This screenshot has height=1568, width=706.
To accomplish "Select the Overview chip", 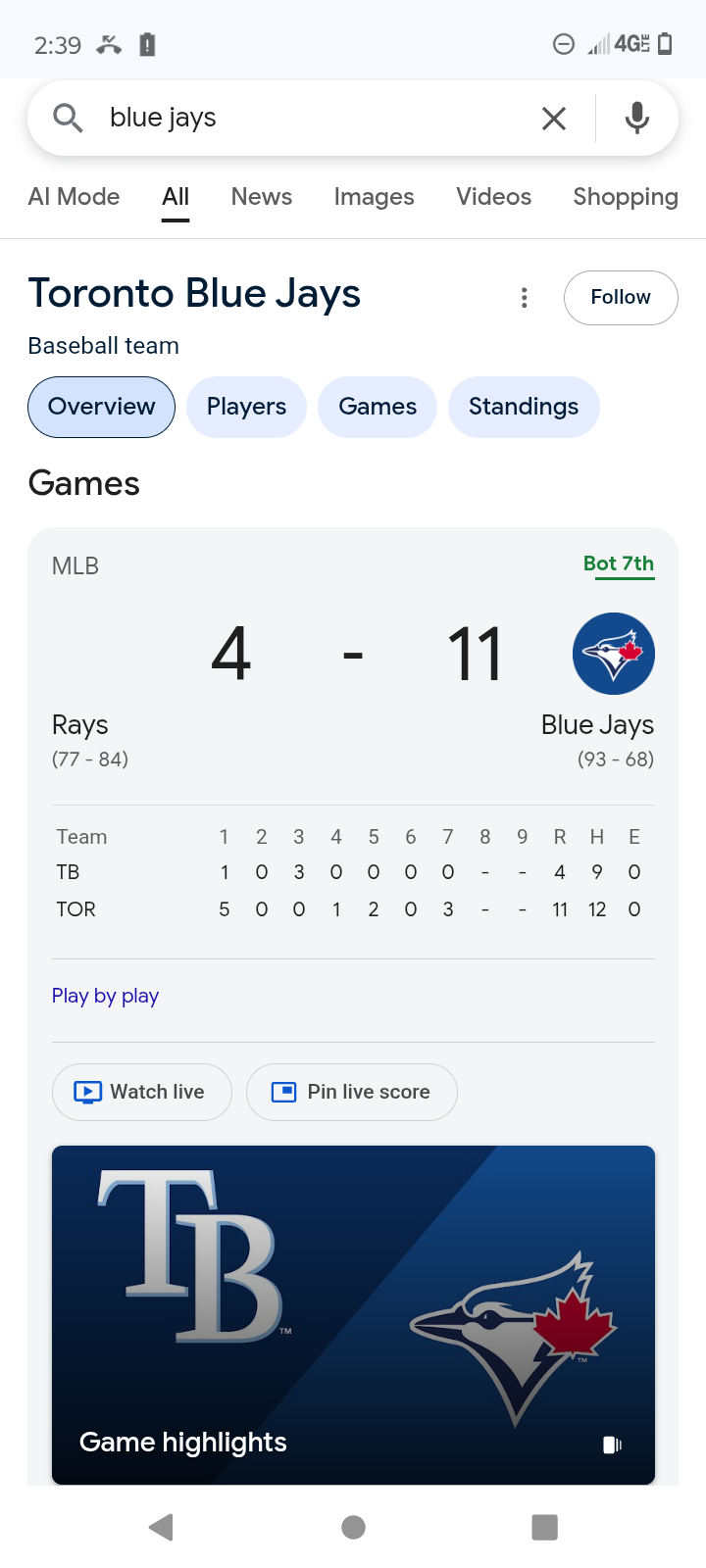I will (x=102, y=407).
